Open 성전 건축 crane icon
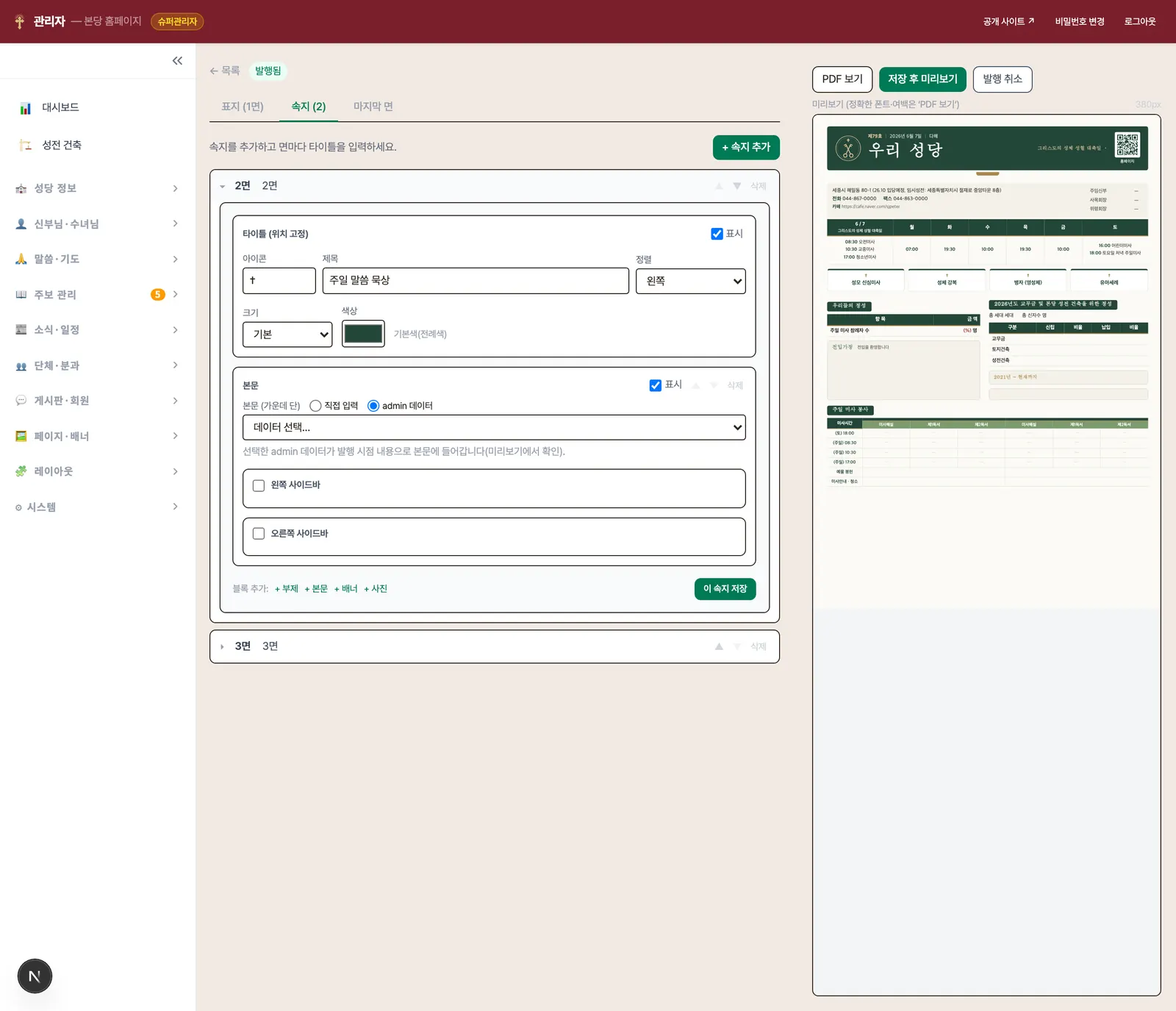 point(26,145)
